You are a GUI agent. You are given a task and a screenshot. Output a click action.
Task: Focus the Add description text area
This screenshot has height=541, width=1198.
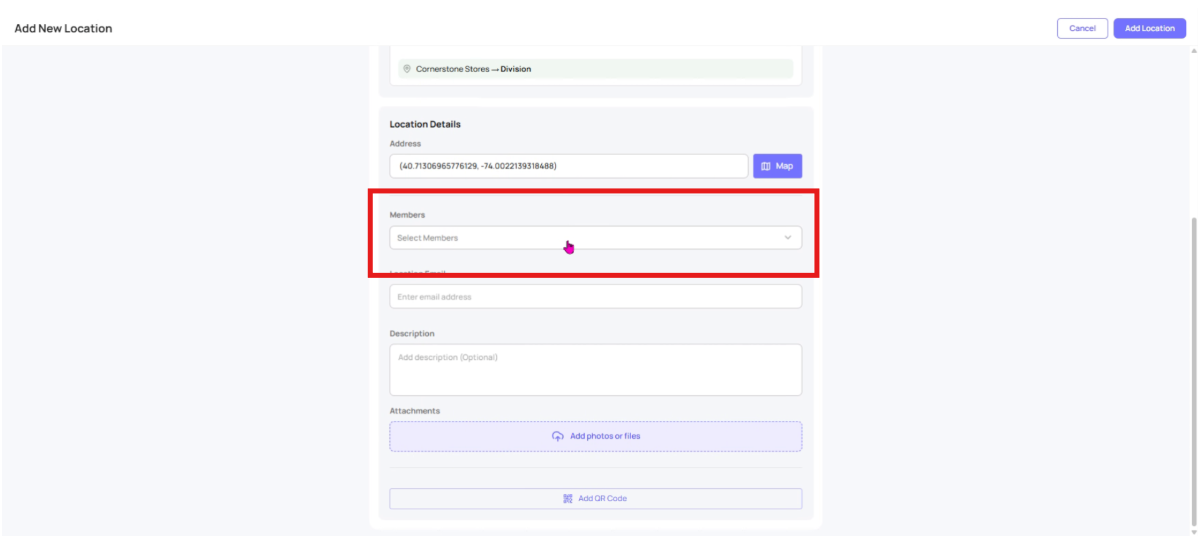pyautogui.click(x=594, y=370)
